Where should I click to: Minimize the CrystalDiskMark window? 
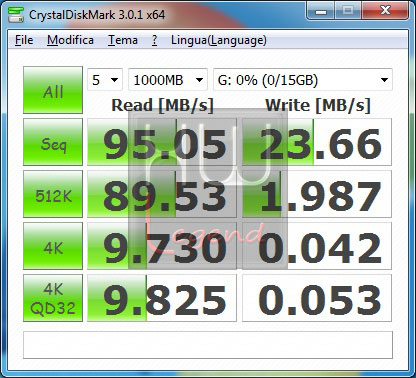tap(321, 11)
